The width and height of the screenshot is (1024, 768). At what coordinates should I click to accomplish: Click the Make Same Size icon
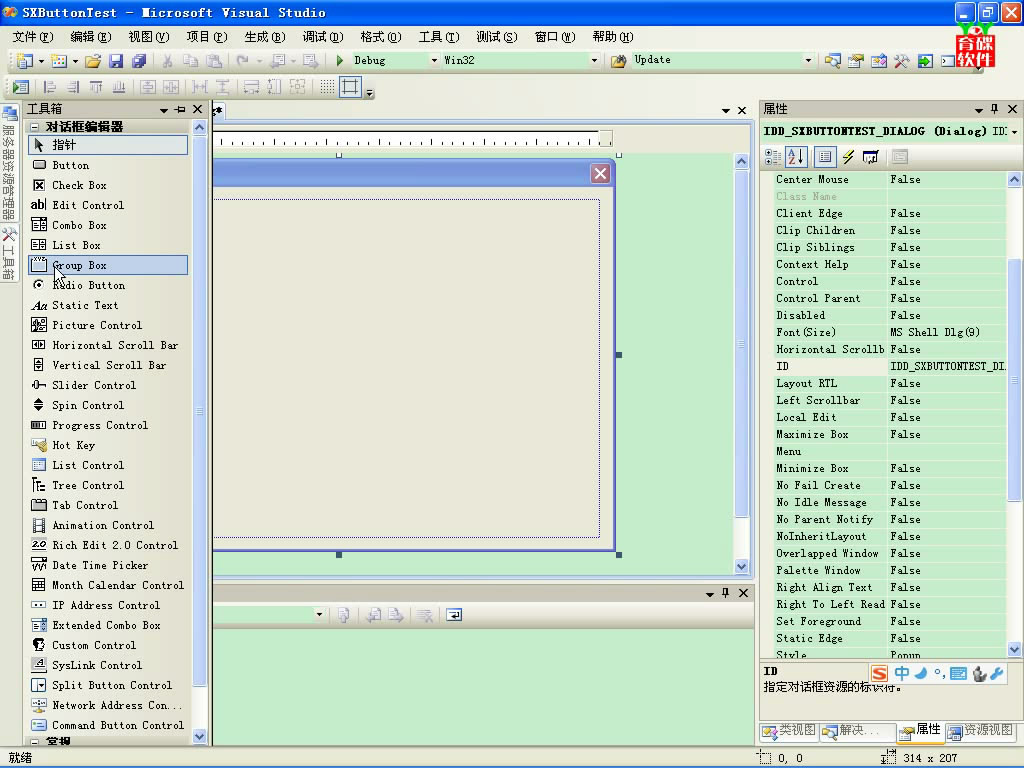(x=297, y=87)
